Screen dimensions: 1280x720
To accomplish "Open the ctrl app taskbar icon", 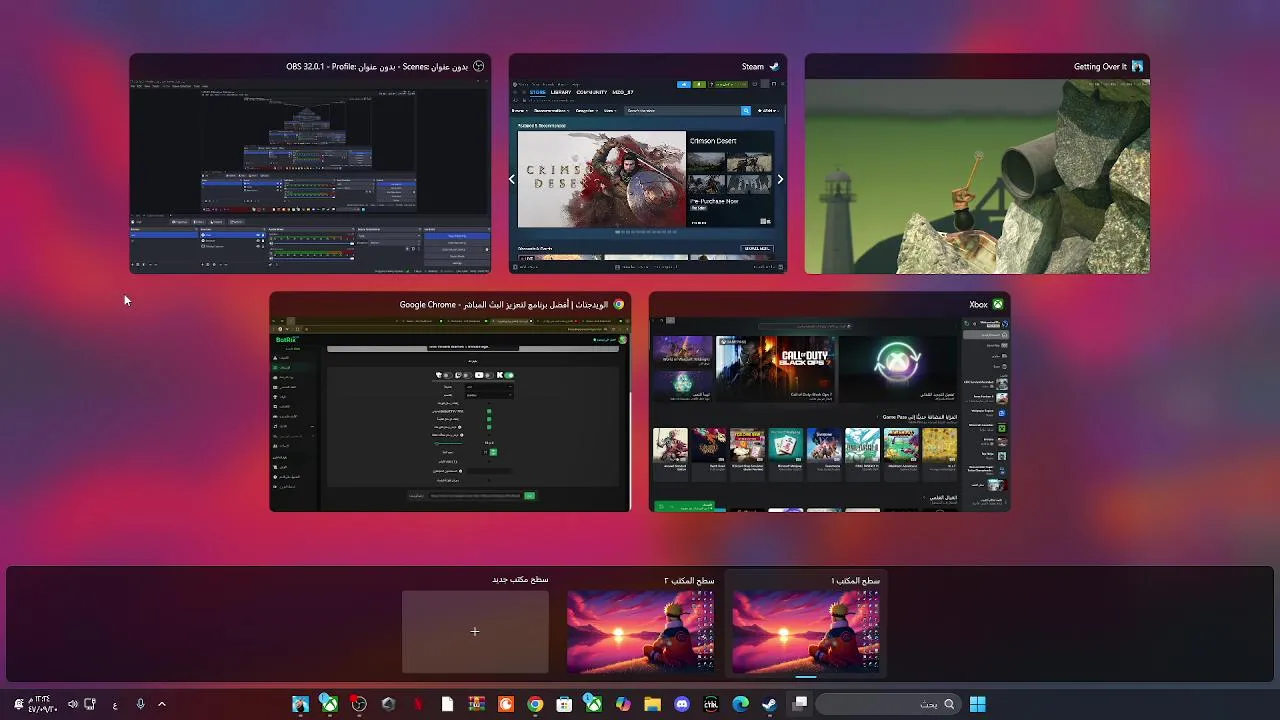I will pyautogui.click(x=711, y=704).
